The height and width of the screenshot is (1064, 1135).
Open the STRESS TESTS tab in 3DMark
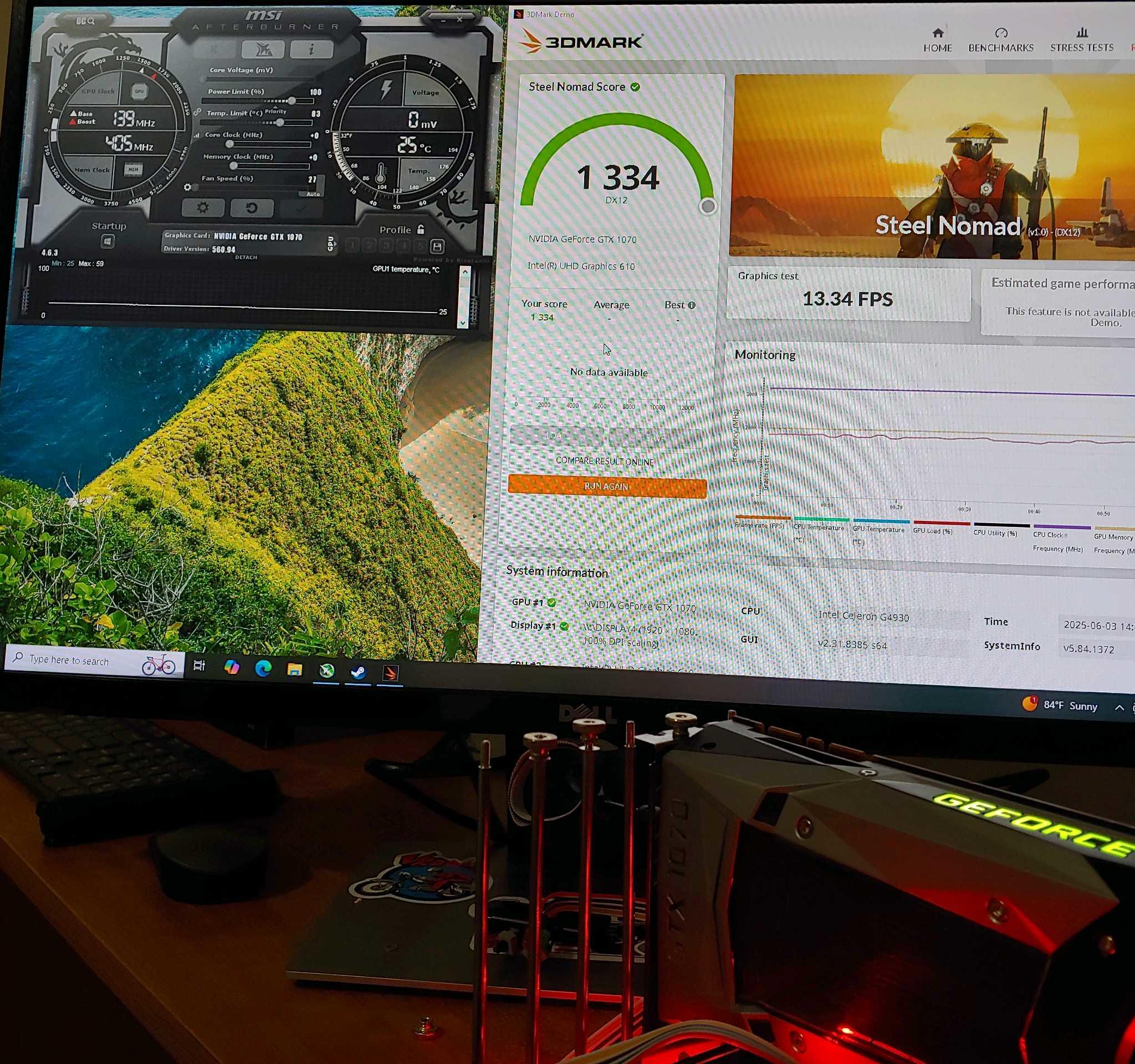(x=1082, y=40)
